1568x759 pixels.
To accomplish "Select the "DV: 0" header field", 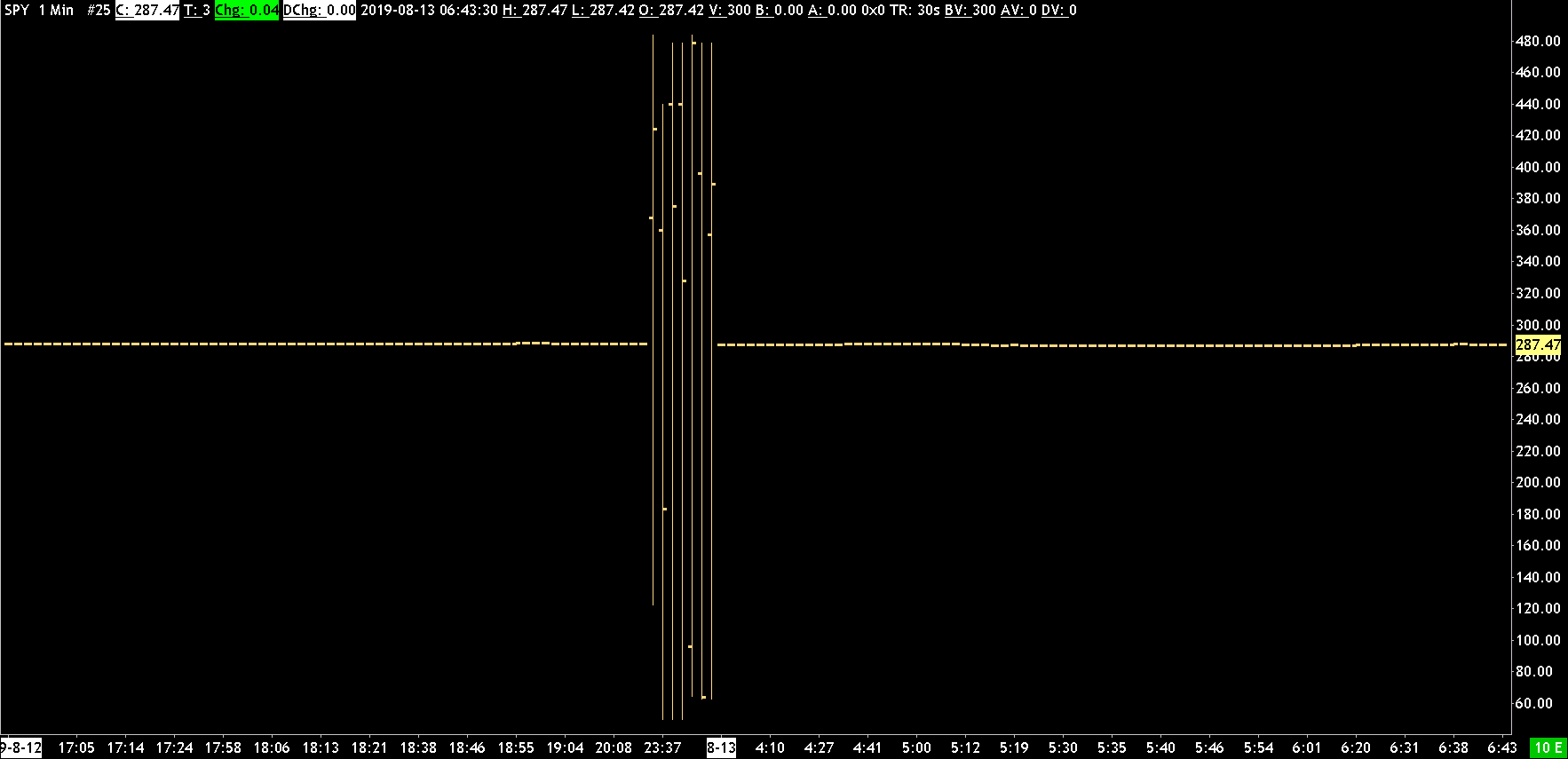I will tap(1059, 11).
